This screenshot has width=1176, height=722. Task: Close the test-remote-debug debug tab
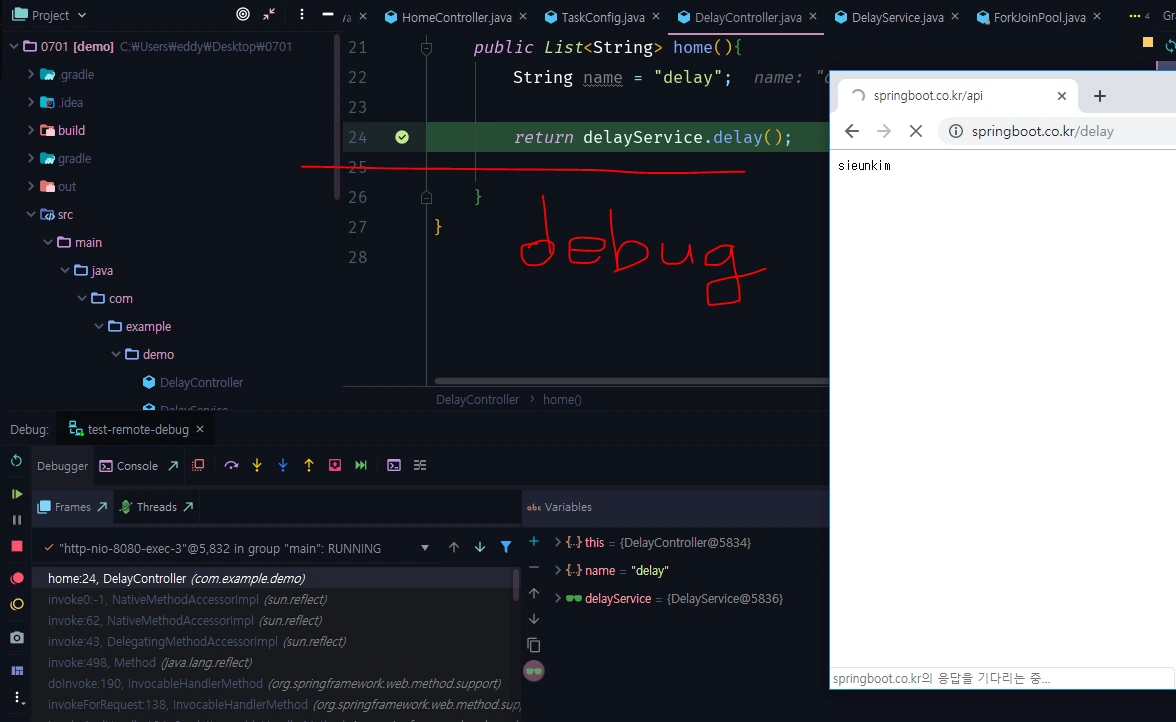tap(200, 429)
